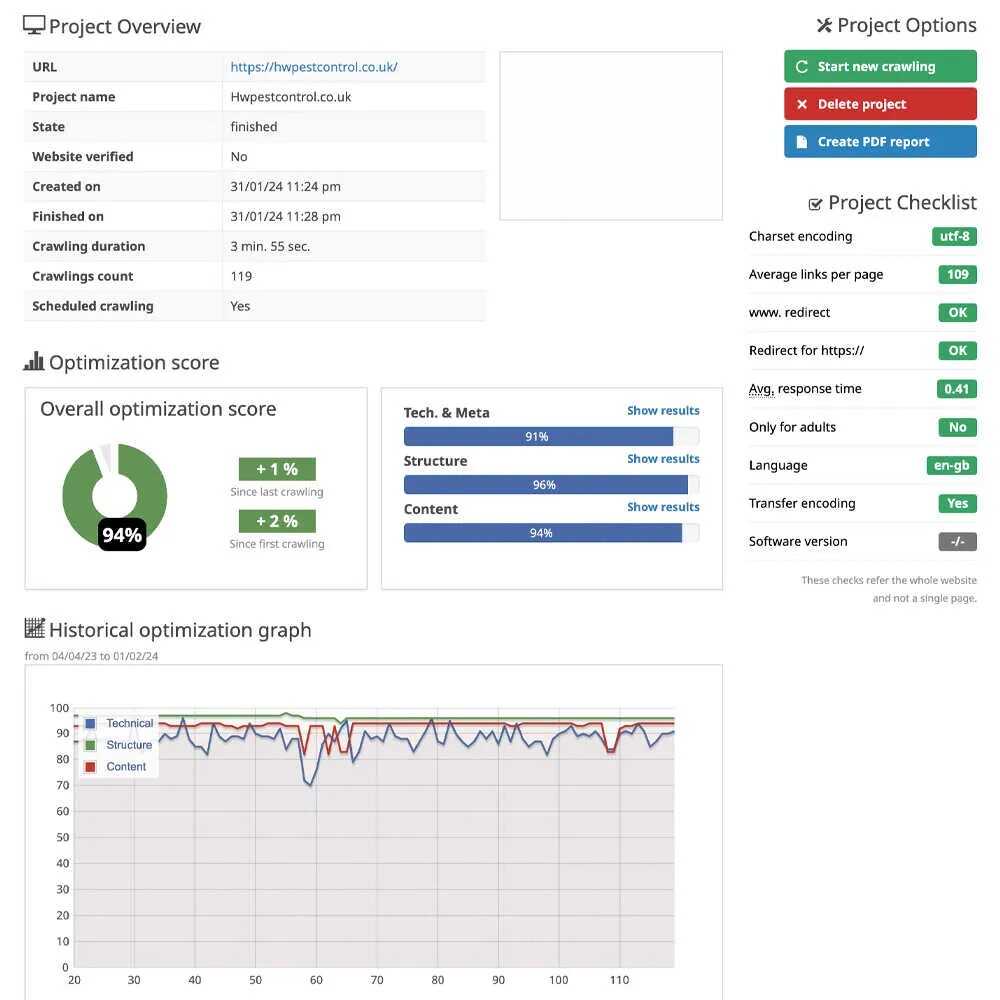Image resolution: width=1000 pixels, height=1000 pixels.
Task: Click the bar chart icon beside Optimization score
Action: point(34,361)
